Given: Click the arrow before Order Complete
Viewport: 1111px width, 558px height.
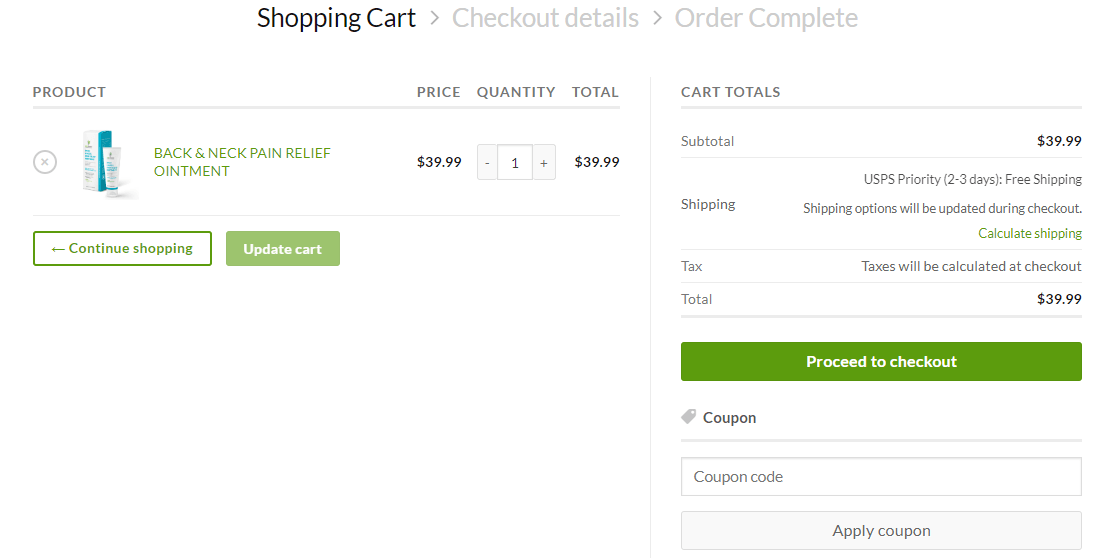Looking at the screenshot, I should 657,18.
